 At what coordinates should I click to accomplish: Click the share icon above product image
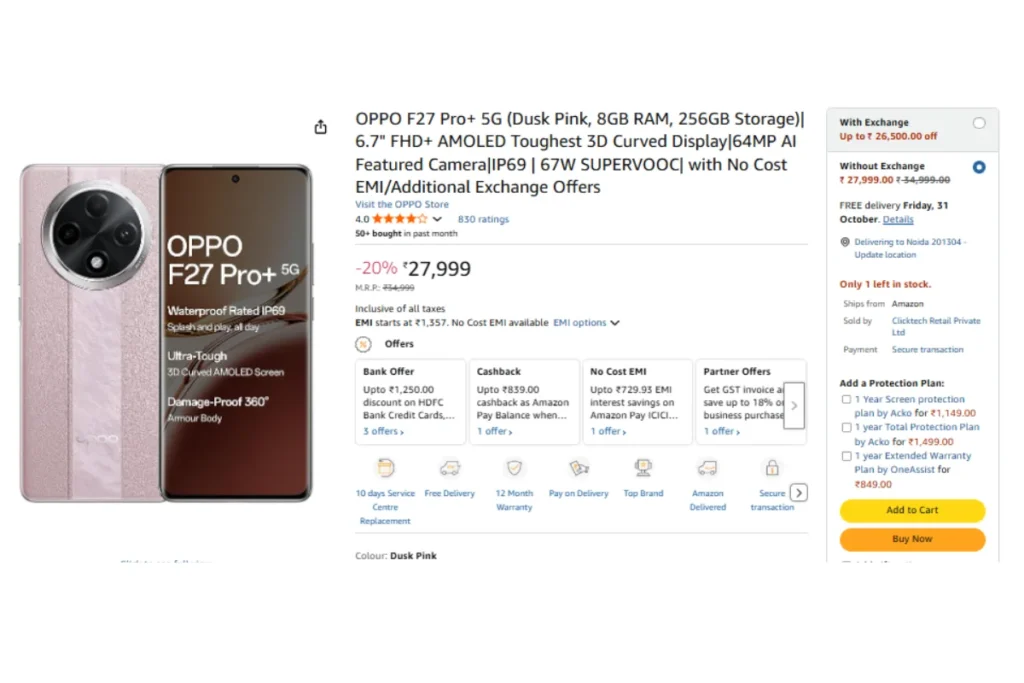(x=320, y=127)
